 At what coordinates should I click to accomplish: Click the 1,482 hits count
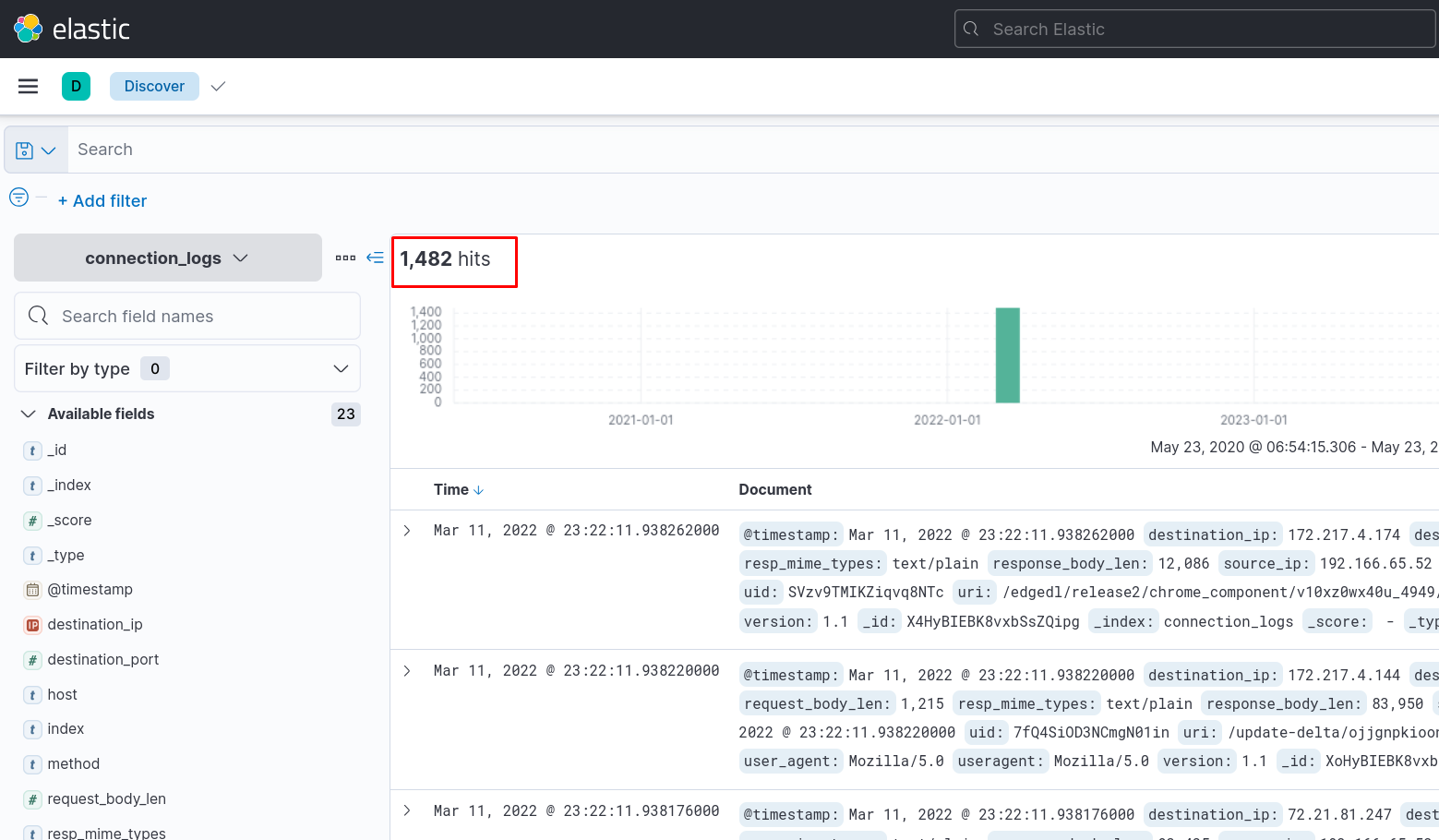[x=445, y=259]
